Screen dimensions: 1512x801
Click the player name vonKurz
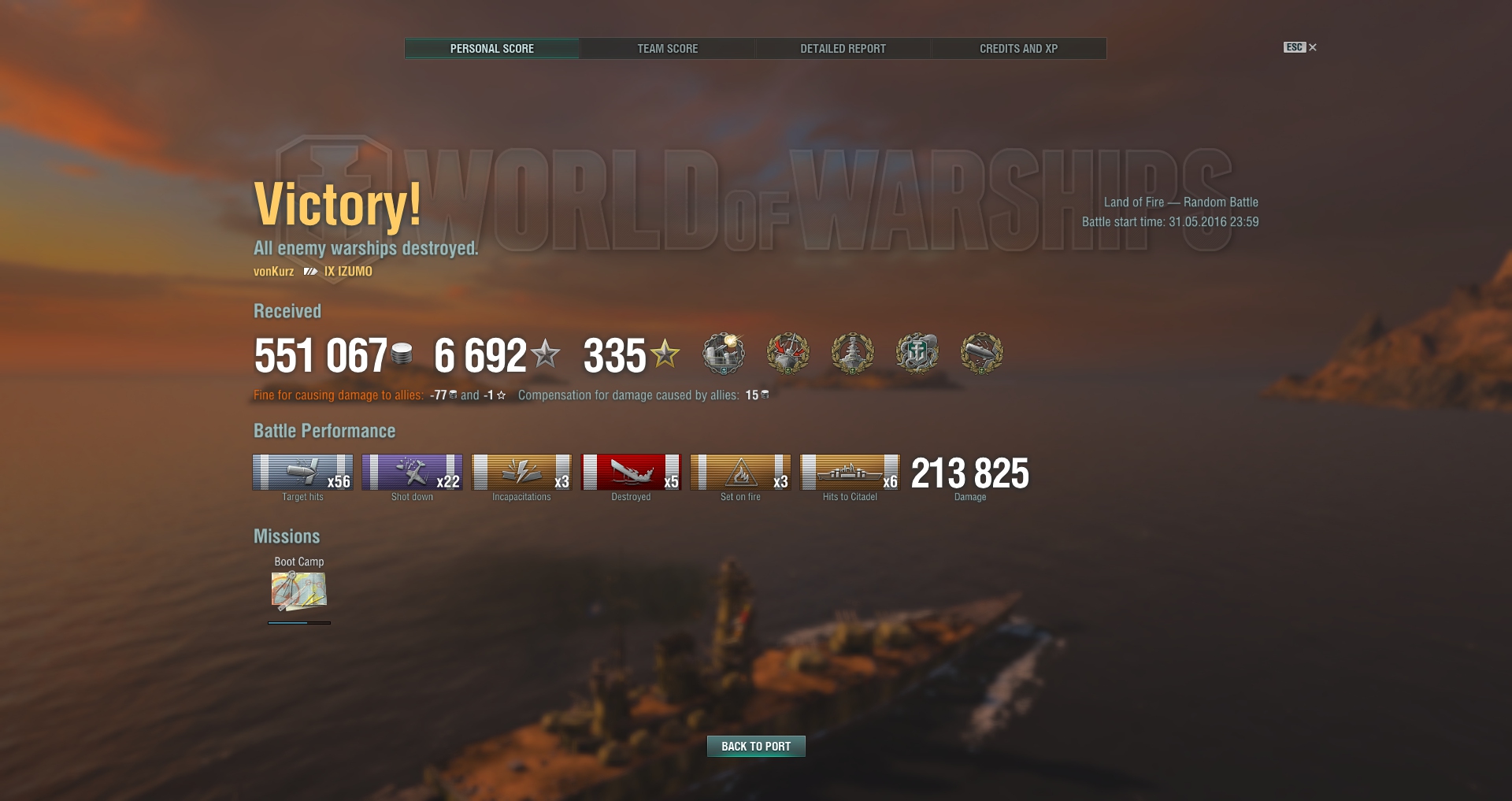tap(273, 272)
